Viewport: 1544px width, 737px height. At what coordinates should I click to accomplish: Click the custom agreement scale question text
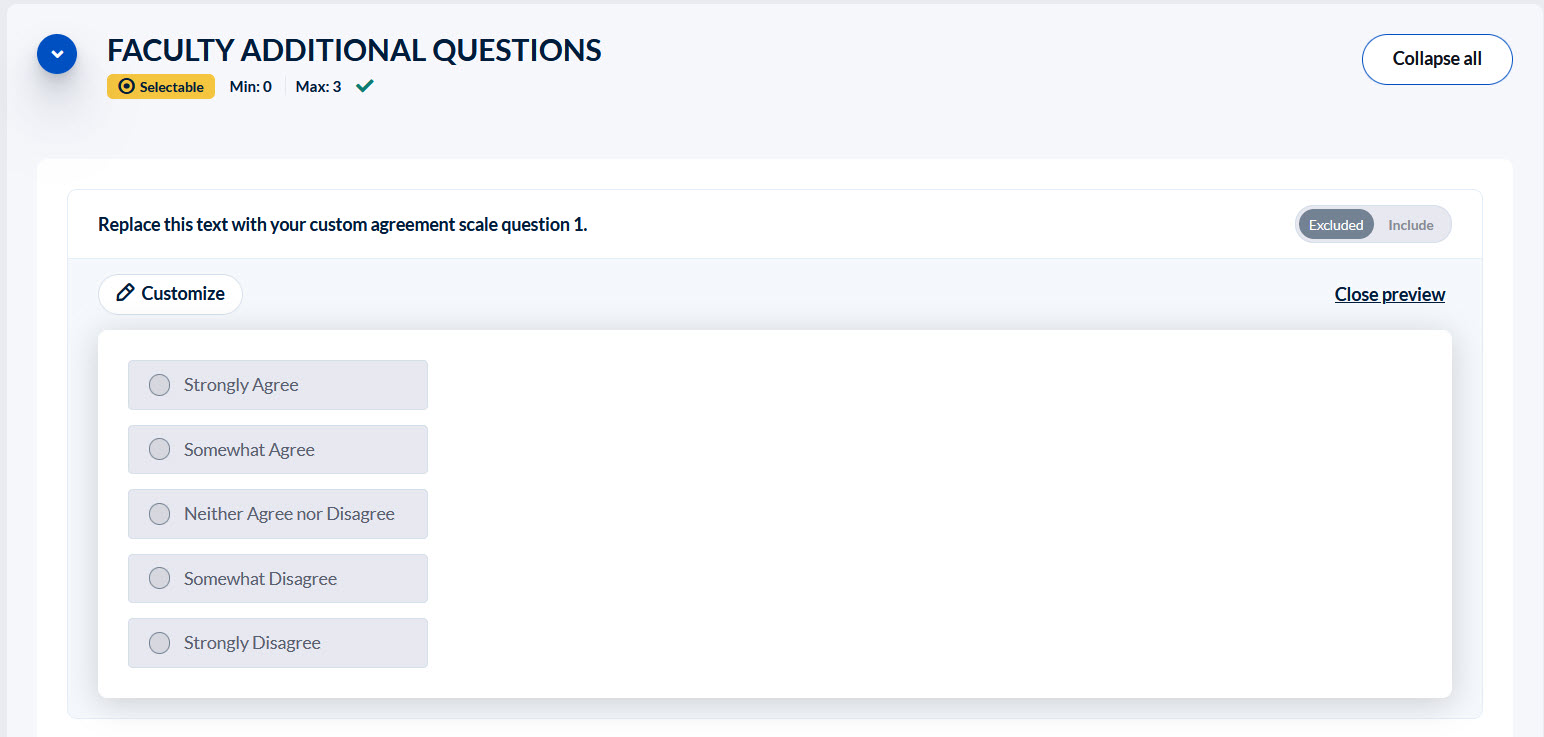point(342,224)
